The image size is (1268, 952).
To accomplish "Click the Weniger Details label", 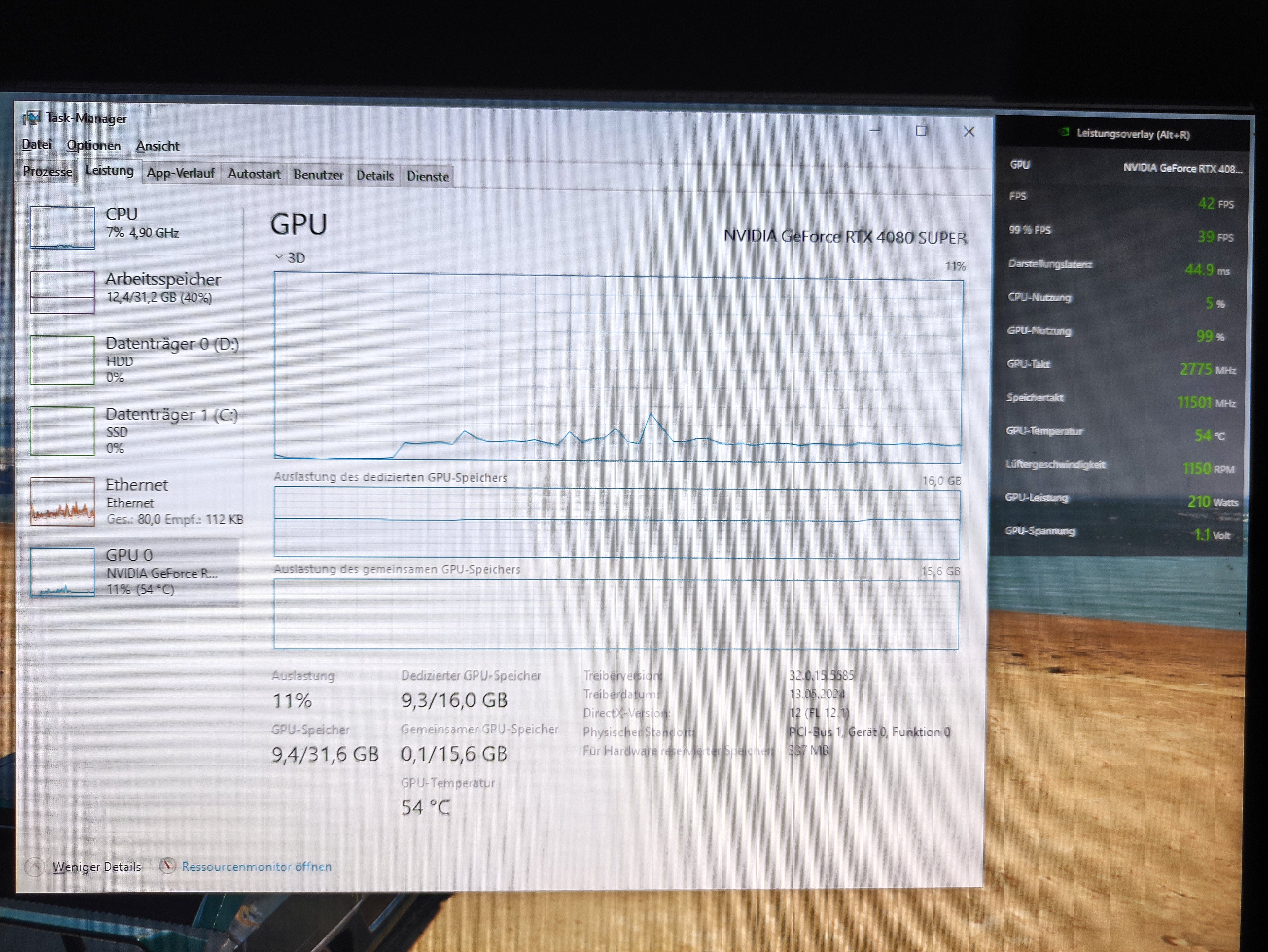I will coord(96,867).
